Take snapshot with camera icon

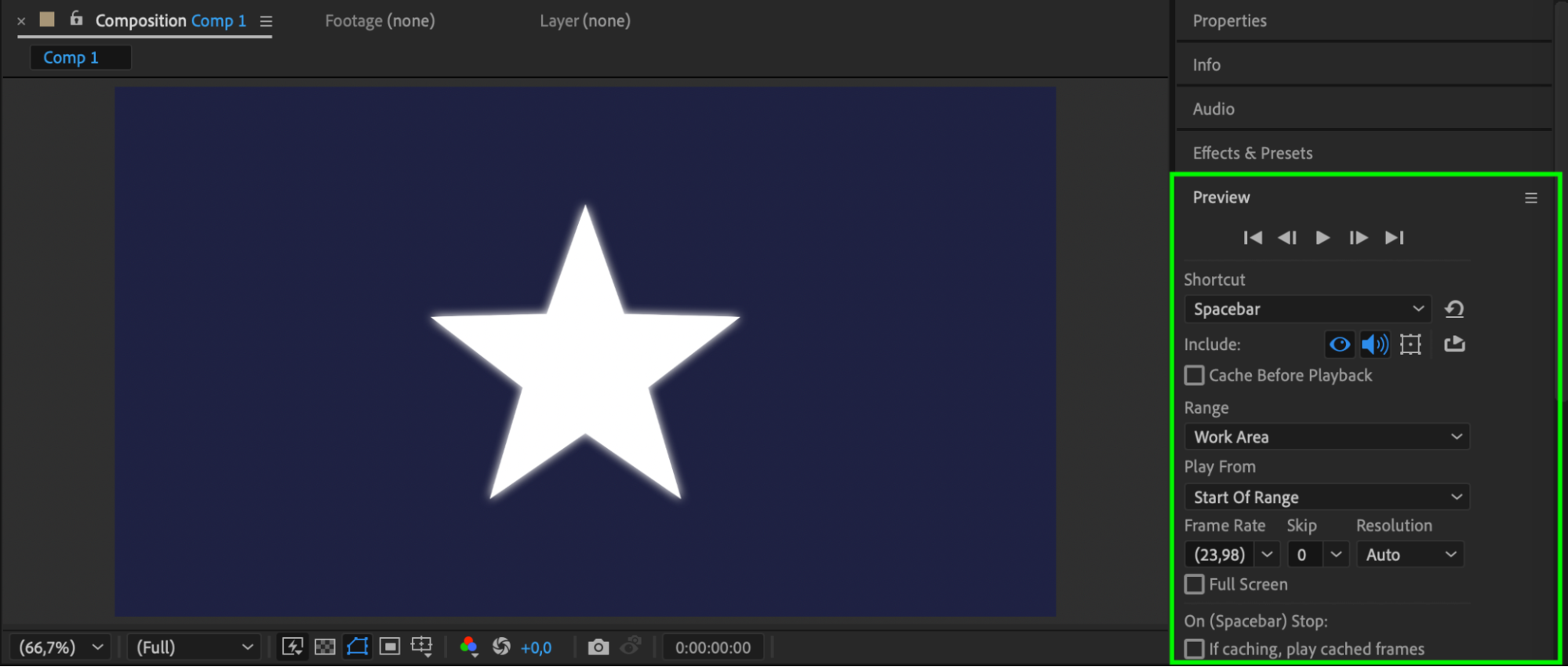point(598,647)
